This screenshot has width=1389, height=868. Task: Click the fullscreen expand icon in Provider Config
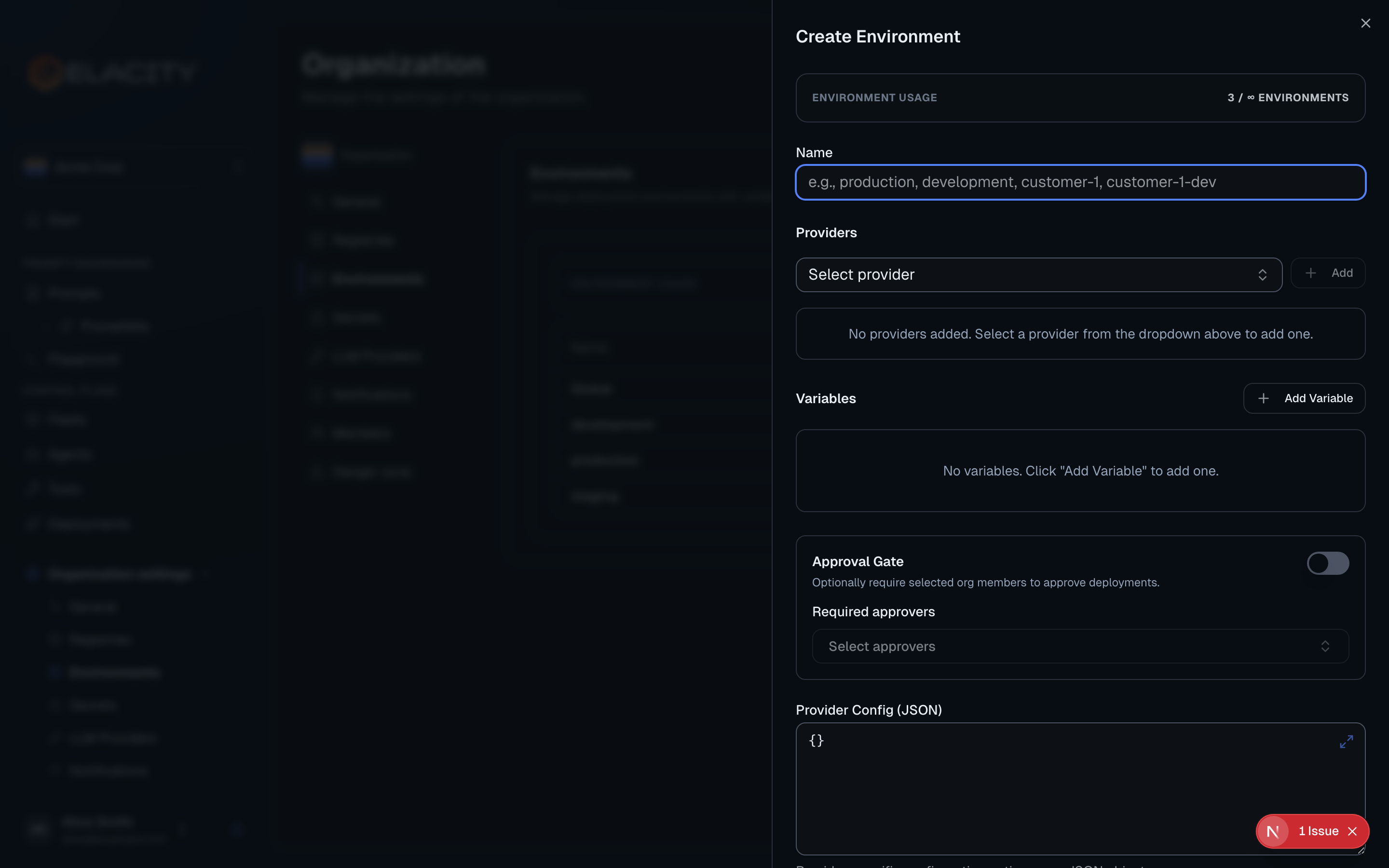tap(1346, 742)
